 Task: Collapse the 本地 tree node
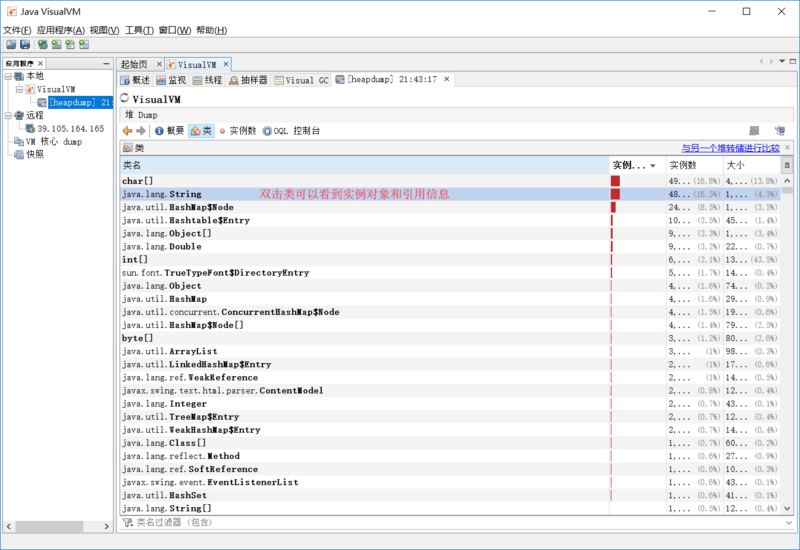coord(8,77)
